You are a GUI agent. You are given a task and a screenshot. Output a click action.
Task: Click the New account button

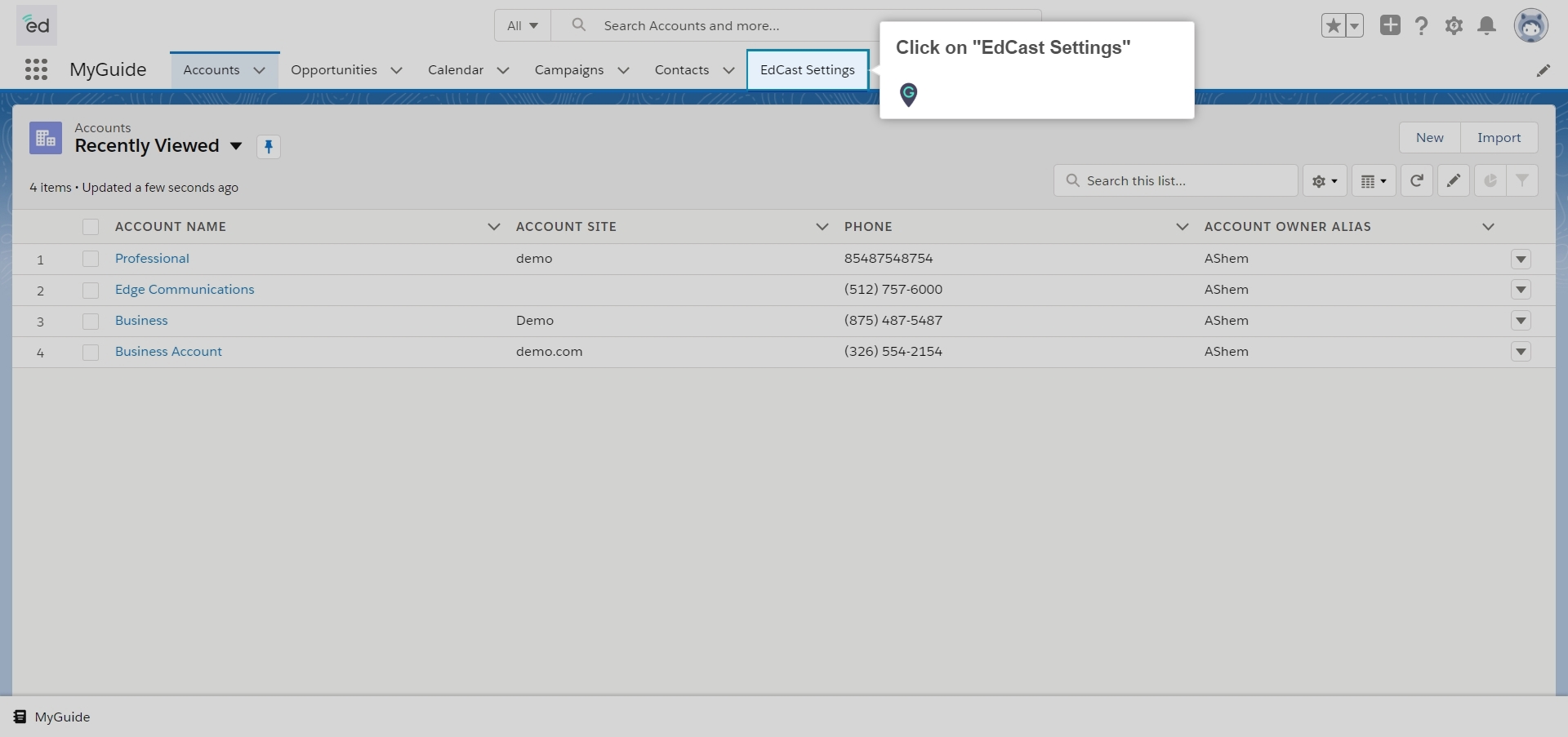point(1430,138)
